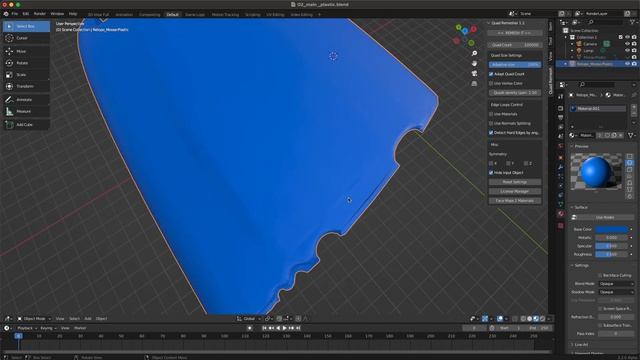Open the Render menu
Image resolution: width=640 pixels, height=360 pixels.
pos(40,14)
